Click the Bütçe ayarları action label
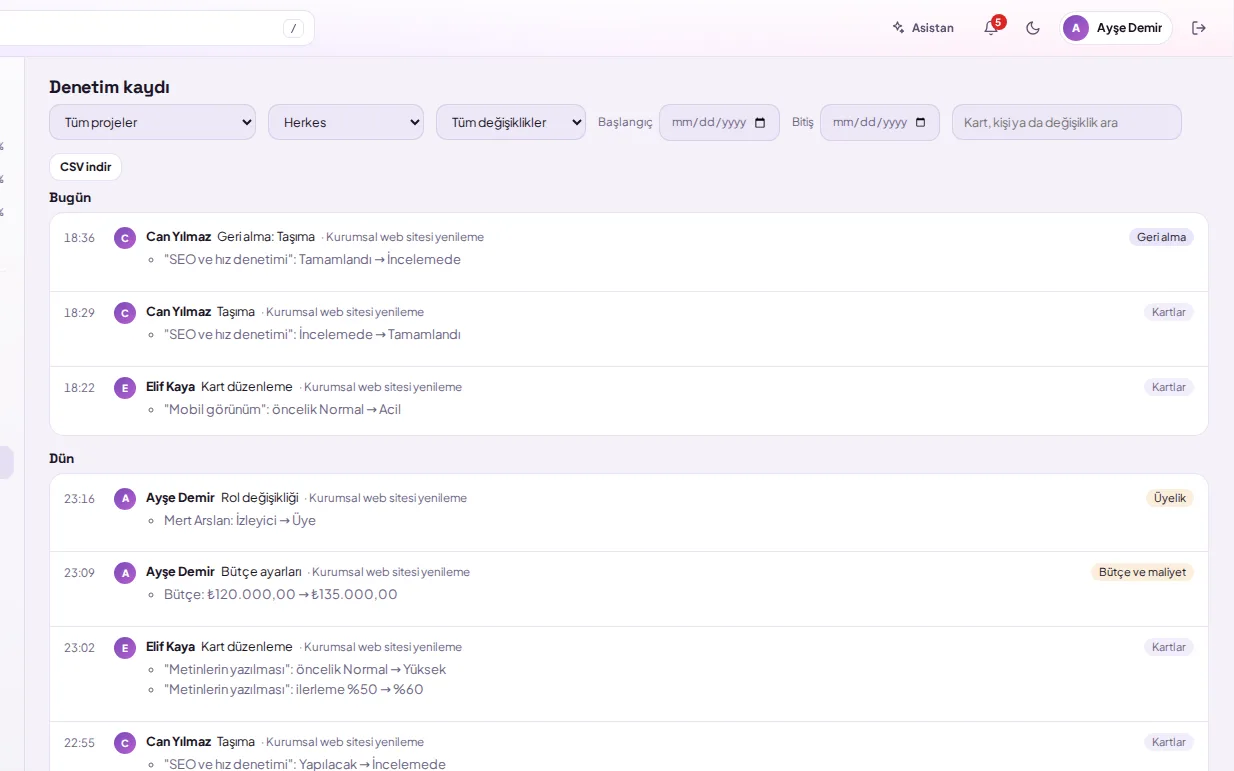This screenshot has width=1234, height=771. click(261, 572)
